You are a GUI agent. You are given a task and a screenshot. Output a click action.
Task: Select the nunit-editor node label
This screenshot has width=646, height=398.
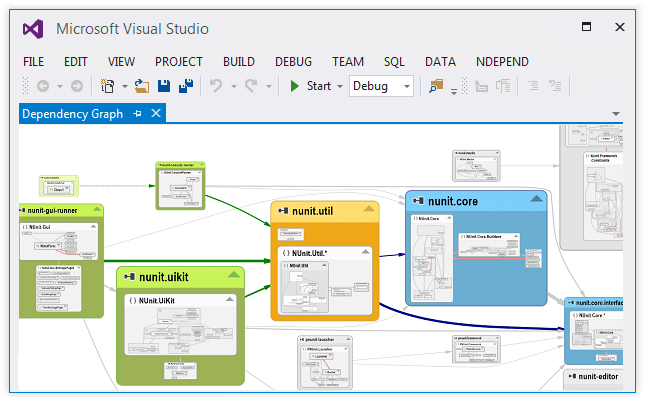pyautogui.click(x=598, y=377)
